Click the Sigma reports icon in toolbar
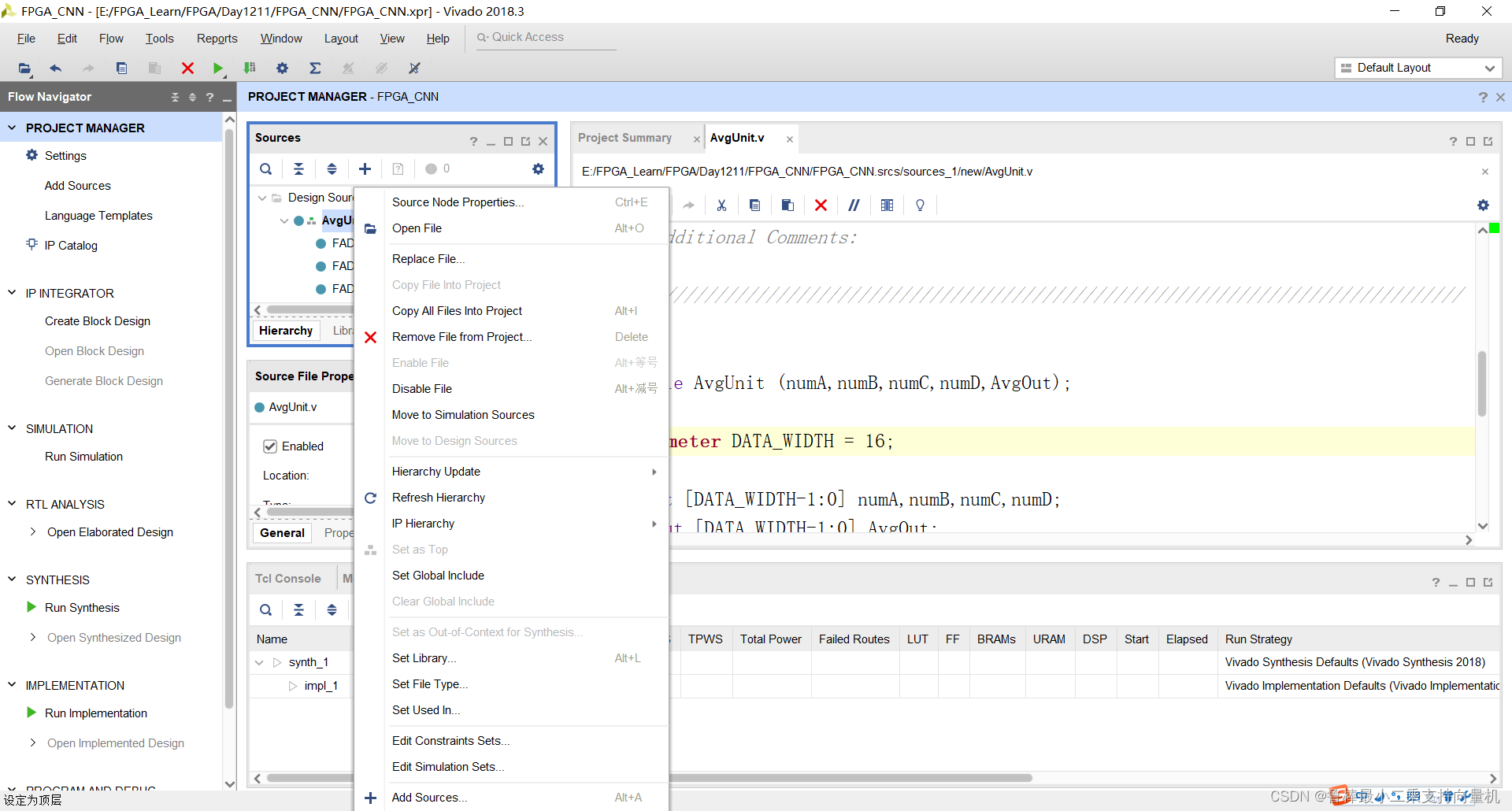Image resolution: width=1512 pixels, height=811 pixels. point(315,69)
